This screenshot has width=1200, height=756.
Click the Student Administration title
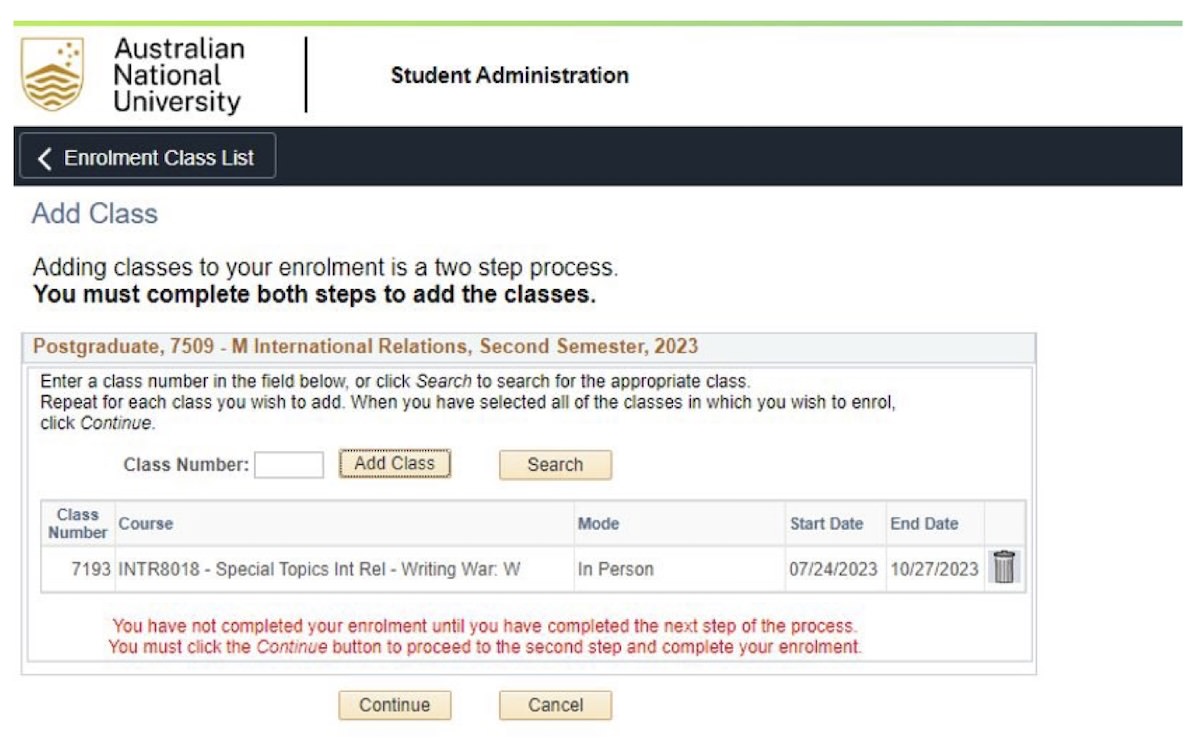[510, 75]
